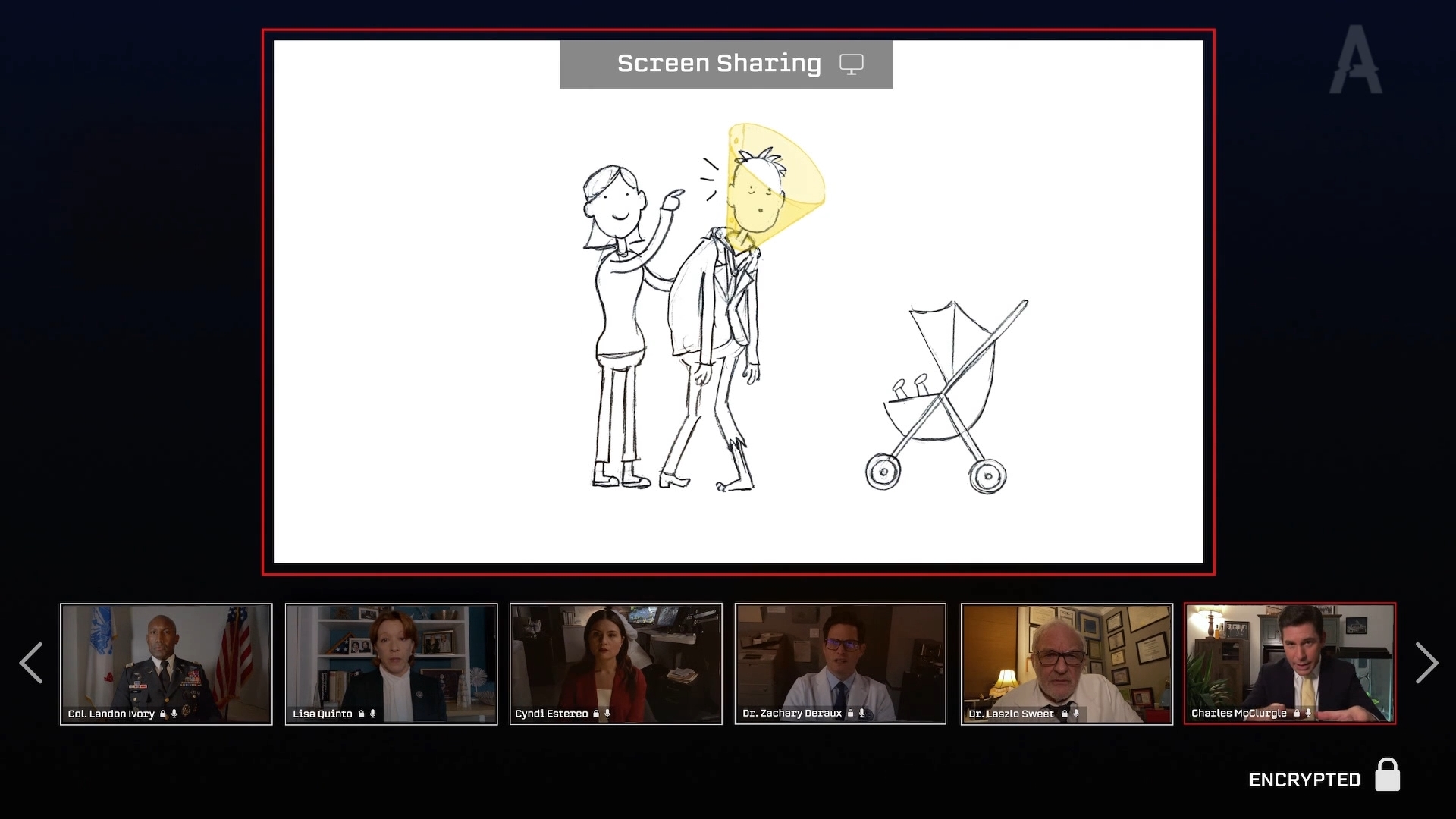Viewport: 1456px width, 819px height.
Task: Click Dr. Zachary Deraux's microphone icon
Action: 861,713
